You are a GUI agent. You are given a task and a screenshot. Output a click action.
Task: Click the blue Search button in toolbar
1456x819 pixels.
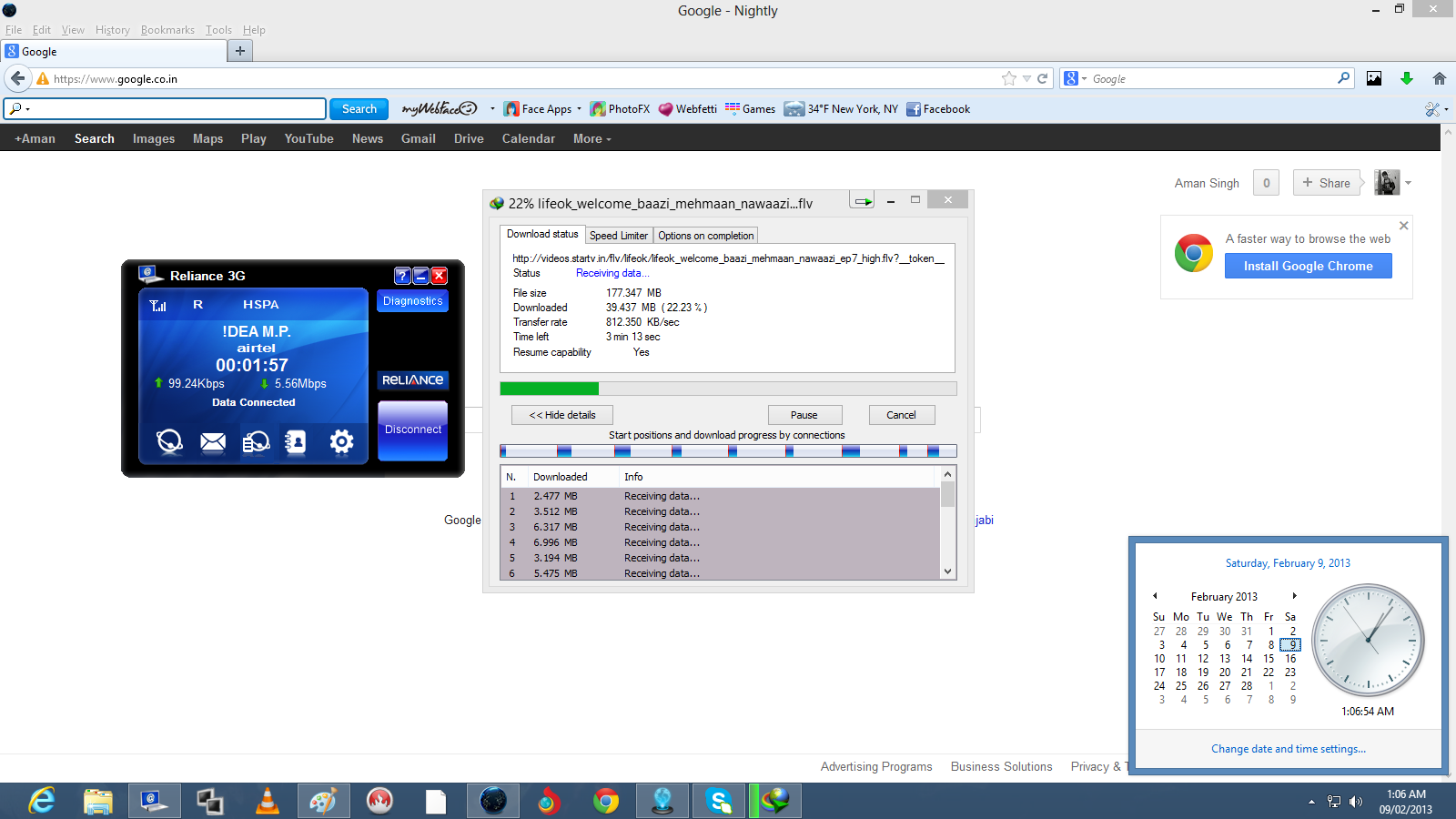[359, 109]
